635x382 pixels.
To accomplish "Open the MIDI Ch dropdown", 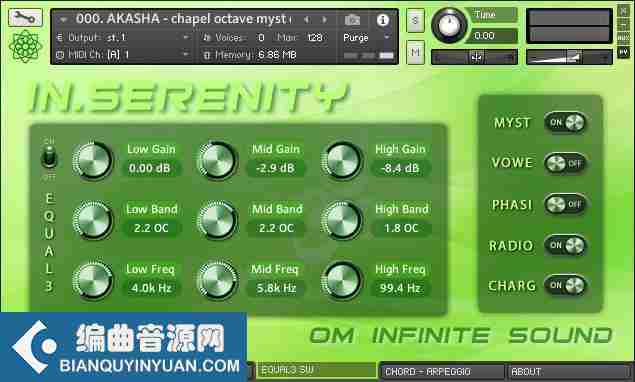I will [x=123, y=54].
